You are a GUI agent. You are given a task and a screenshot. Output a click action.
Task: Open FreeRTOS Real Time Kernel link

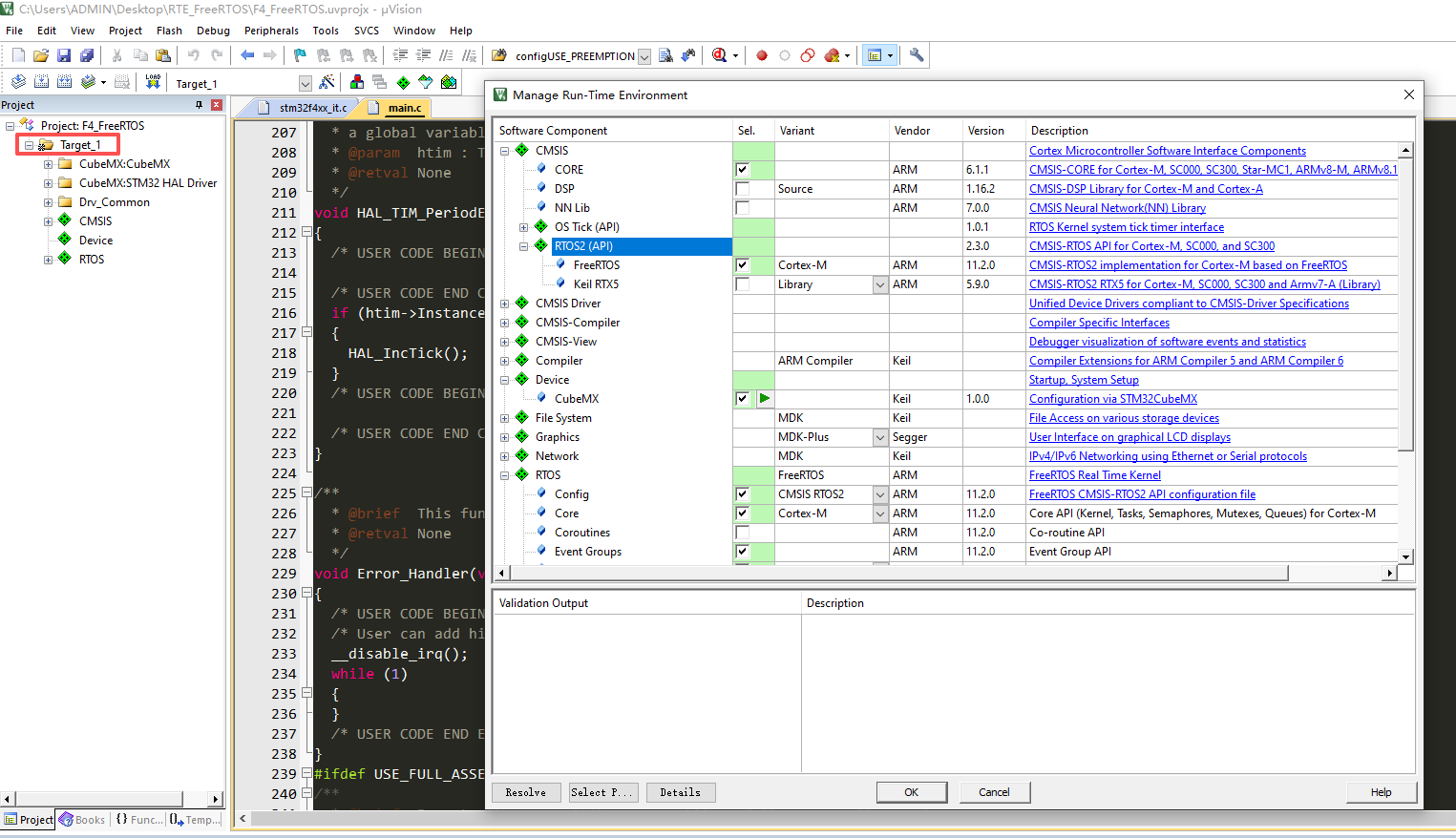tap(1095, 475)
